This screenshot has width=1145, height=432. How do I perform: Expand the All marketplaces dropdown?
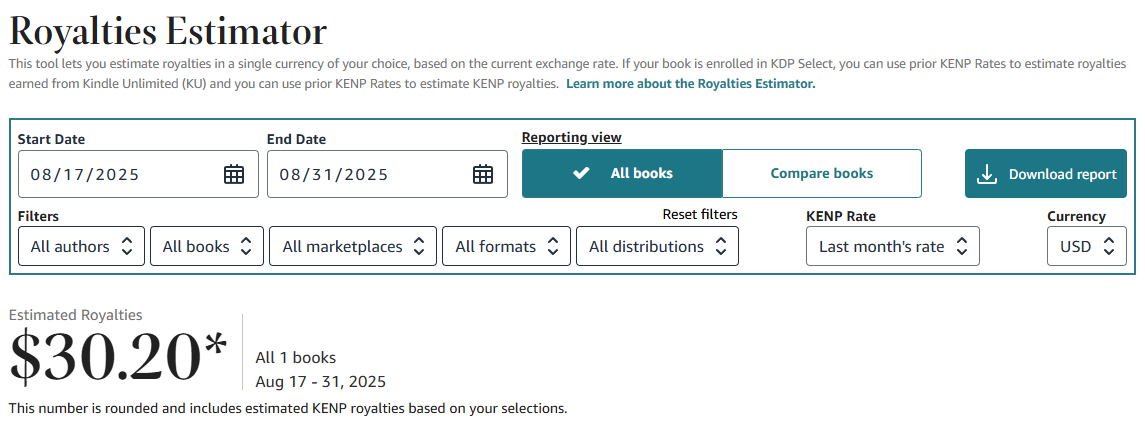coord(353,247)
